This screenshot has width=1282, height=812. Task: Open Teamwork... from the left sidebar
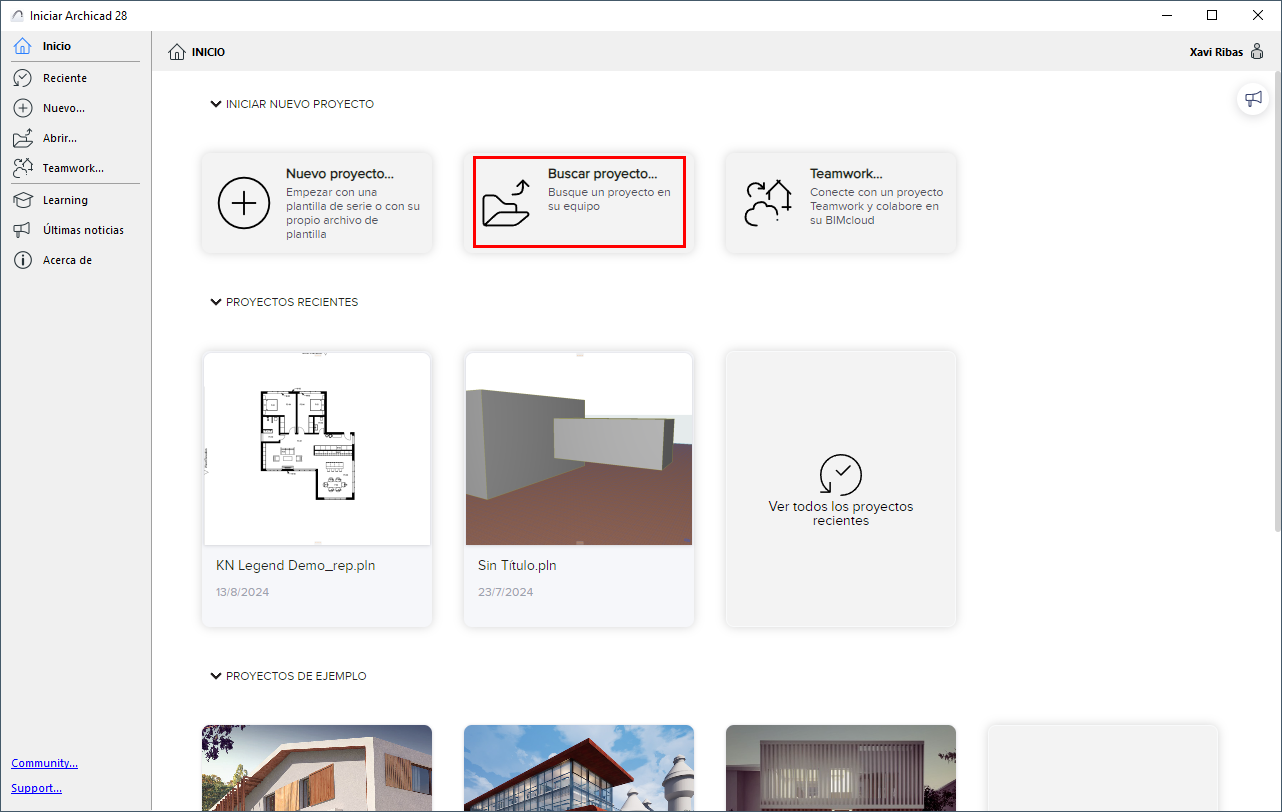point(75,168)
